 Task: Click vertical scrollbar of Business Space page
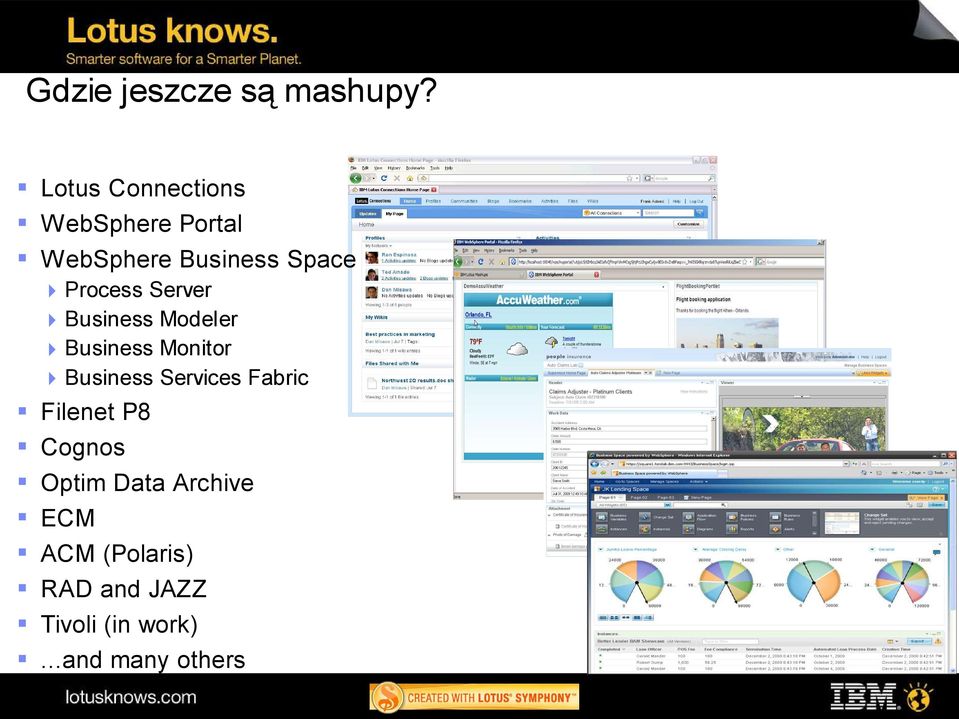(953, 575)
